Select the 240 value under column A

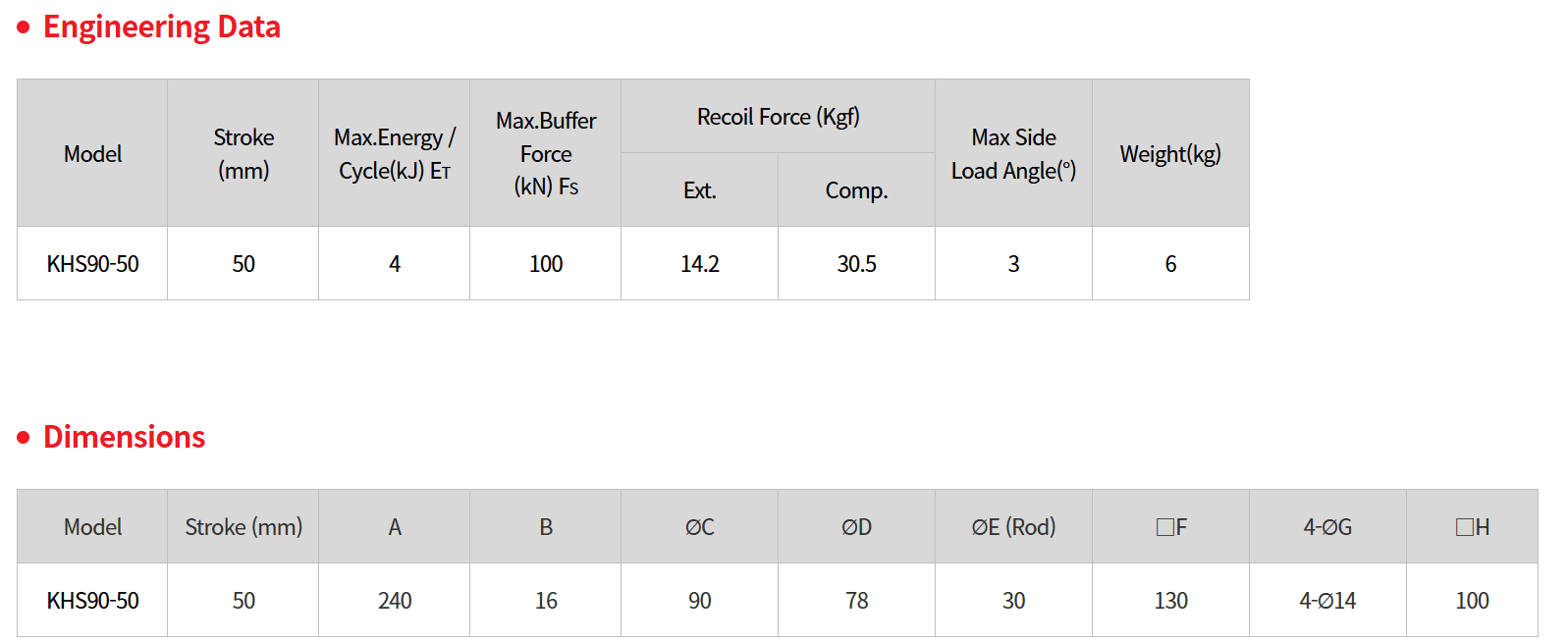pos(395,600)
